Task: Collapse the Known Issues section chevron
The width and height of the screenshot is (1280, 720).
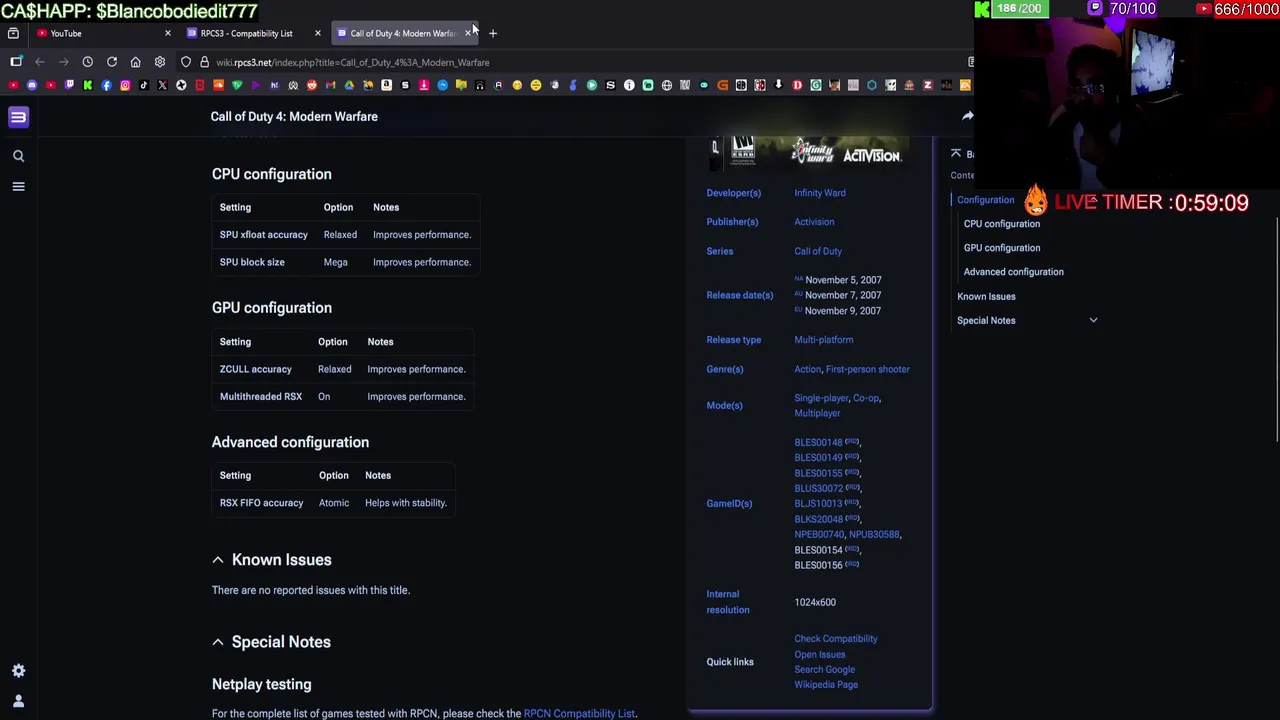Action: point(218,560)
